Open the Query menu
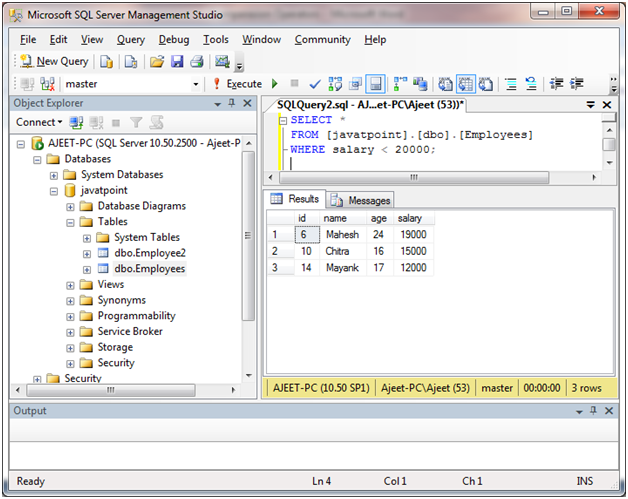 [131, 40]
